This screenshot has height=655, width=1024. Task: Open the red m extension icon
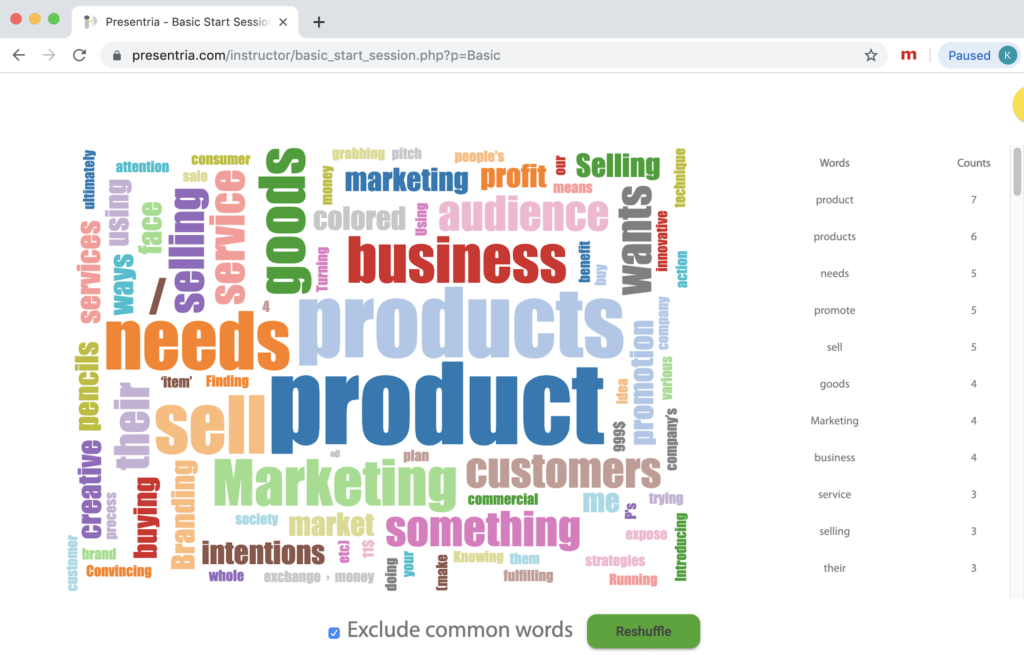tap(908, 55)
